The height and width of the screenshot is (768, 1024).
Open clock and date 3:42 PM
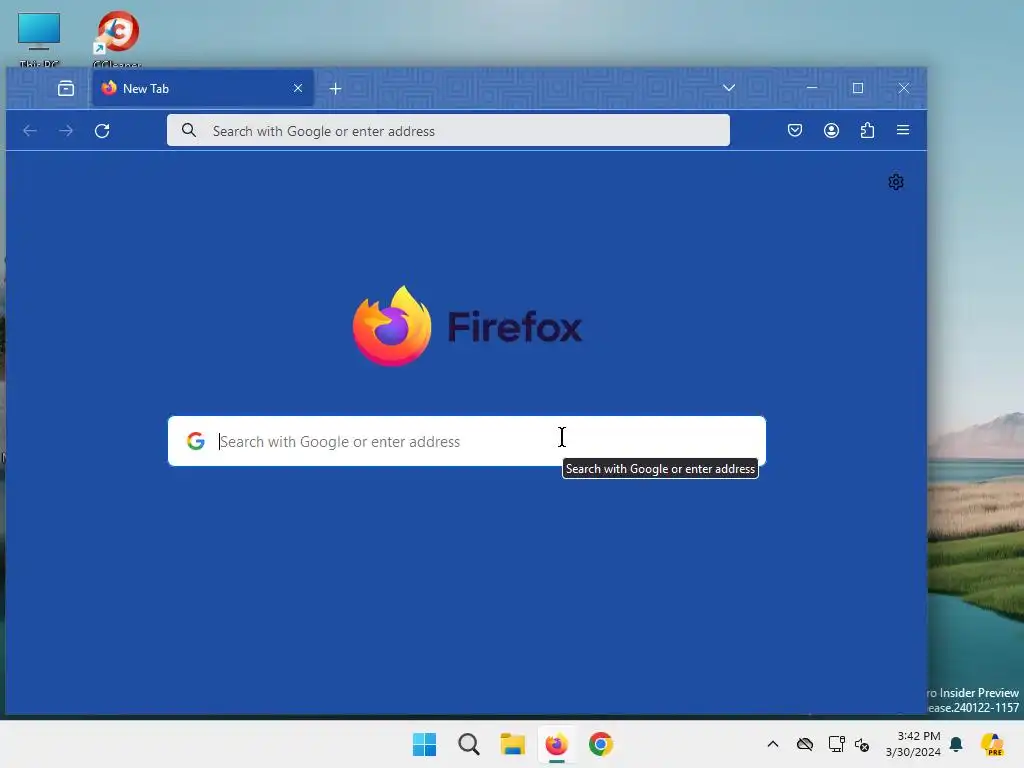913,744
